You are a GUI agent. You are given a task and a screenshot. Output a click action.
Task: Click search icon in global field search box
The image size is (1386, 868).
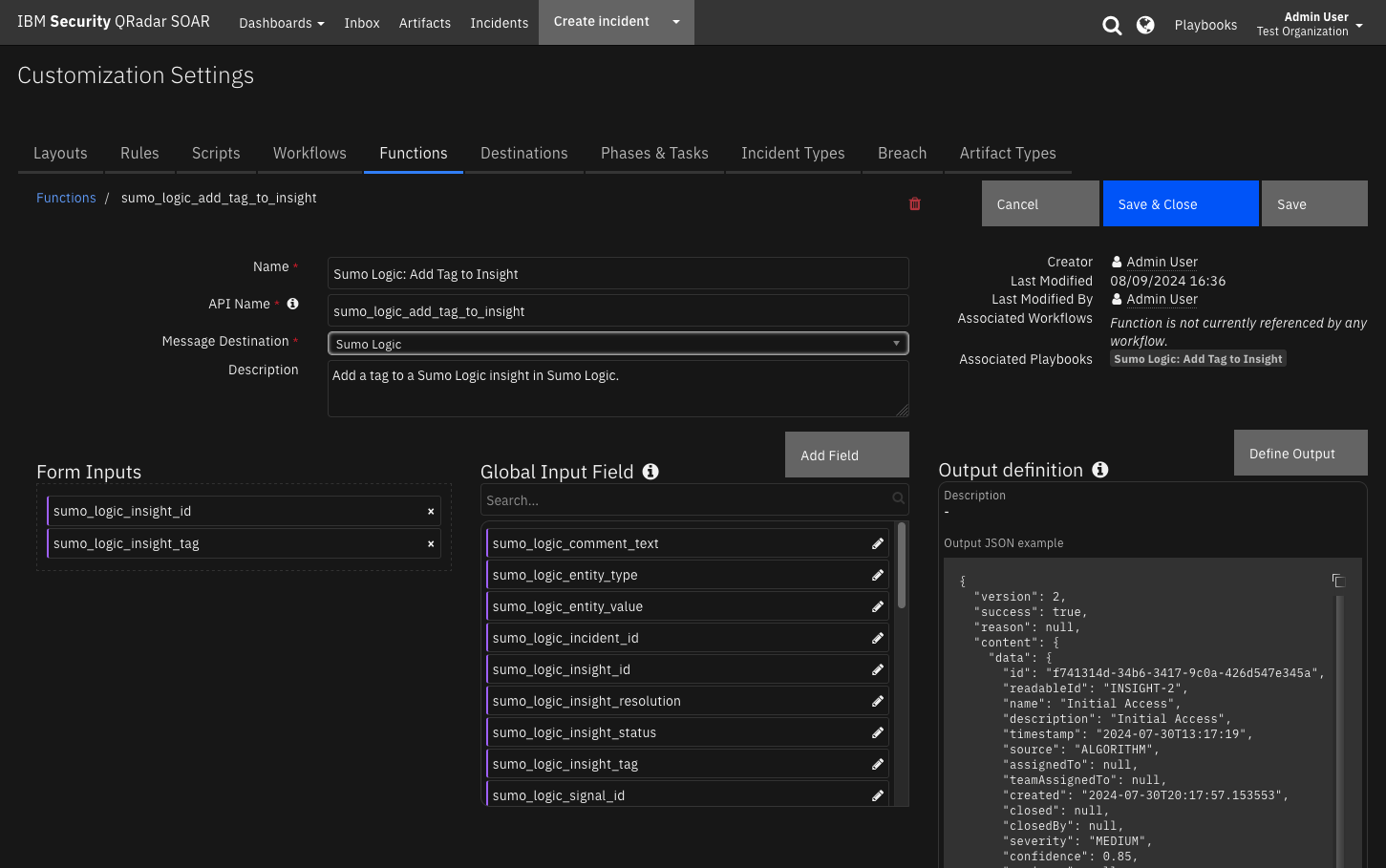[898, 498]
